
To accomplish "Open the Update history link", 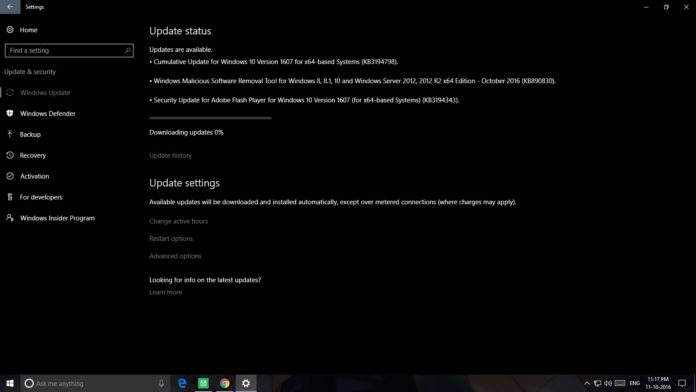I will tap(170, 155).
